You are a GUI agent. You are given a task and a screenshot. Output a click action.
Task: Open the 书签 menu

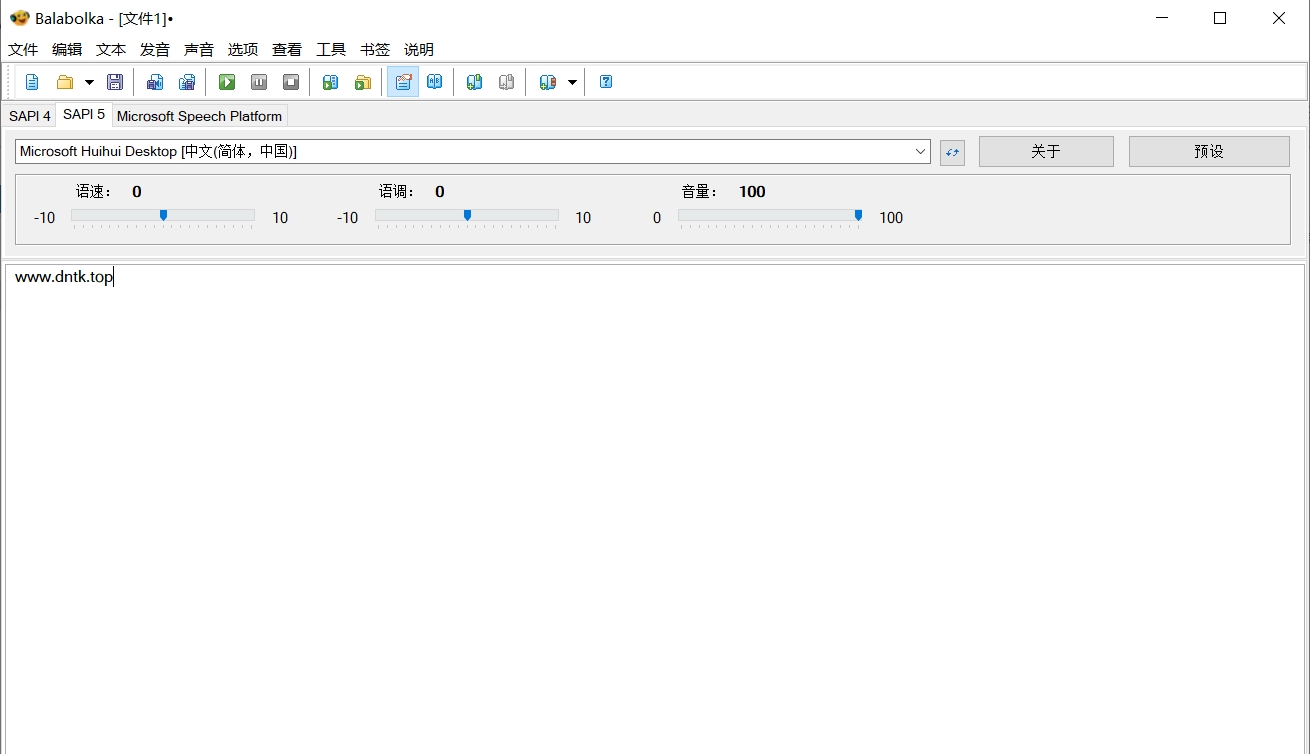click(x=375, y=49)
